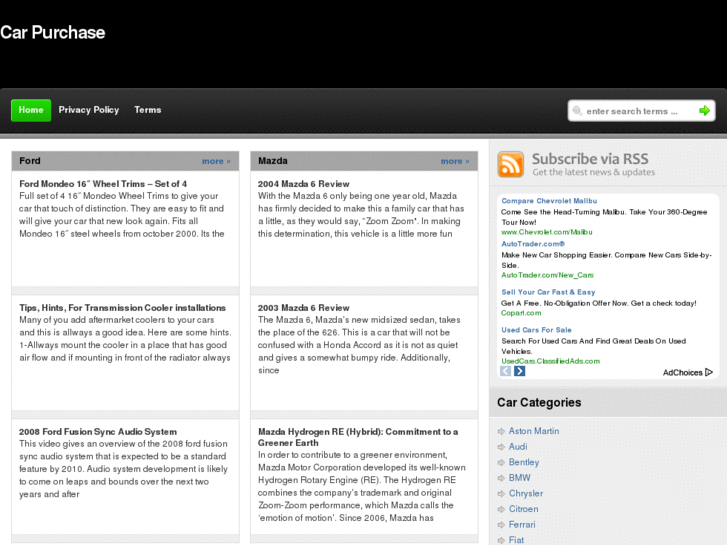This screenshot has width=727, height=545.
Task: Click arrow bullet beside Ferrari
Action: (x=501, y=525)
